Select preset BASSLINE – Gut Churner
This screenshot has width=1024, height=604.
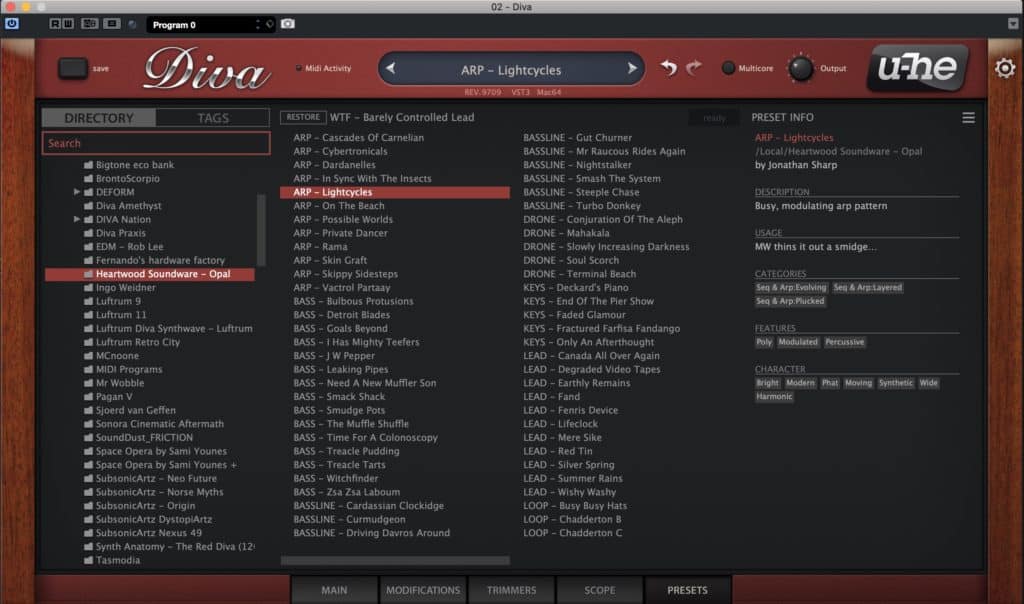(x=577, y=138)
